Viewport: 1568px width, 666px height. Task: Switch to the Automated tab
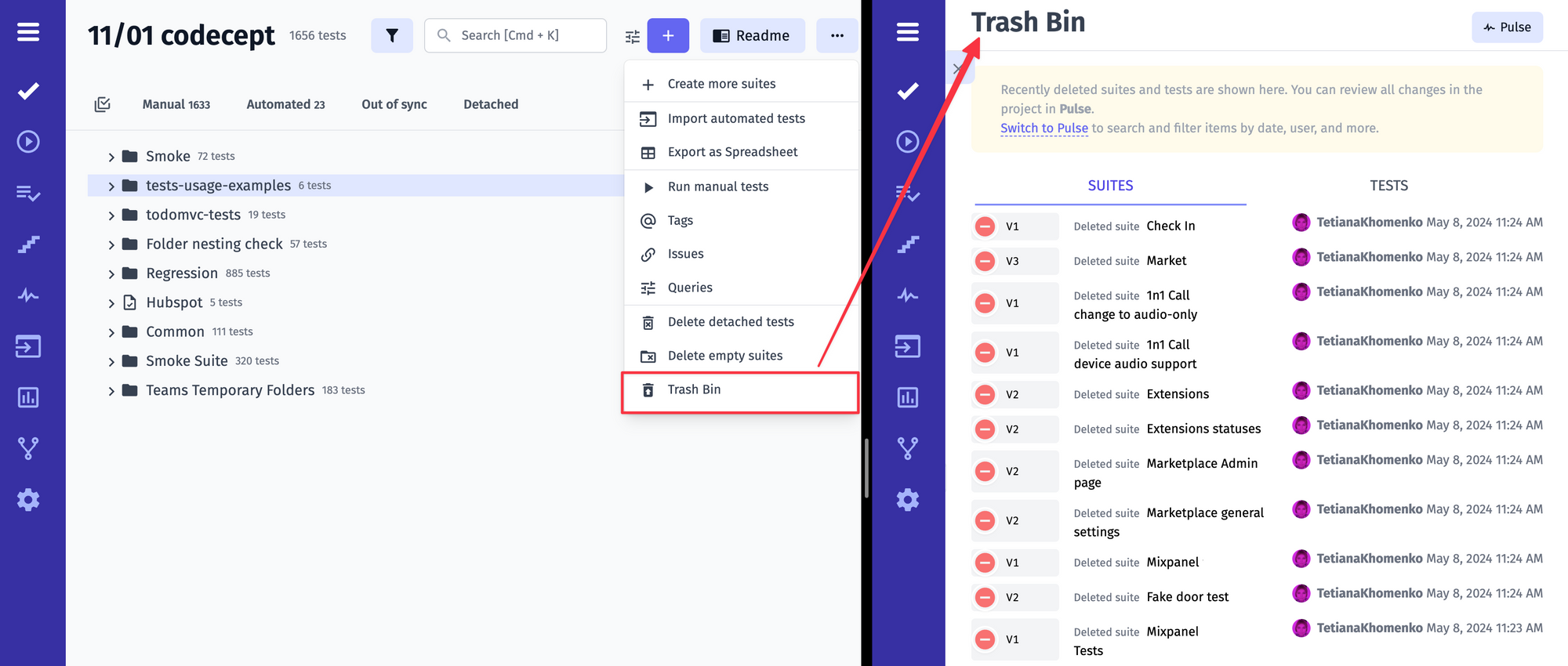point(285,104)
